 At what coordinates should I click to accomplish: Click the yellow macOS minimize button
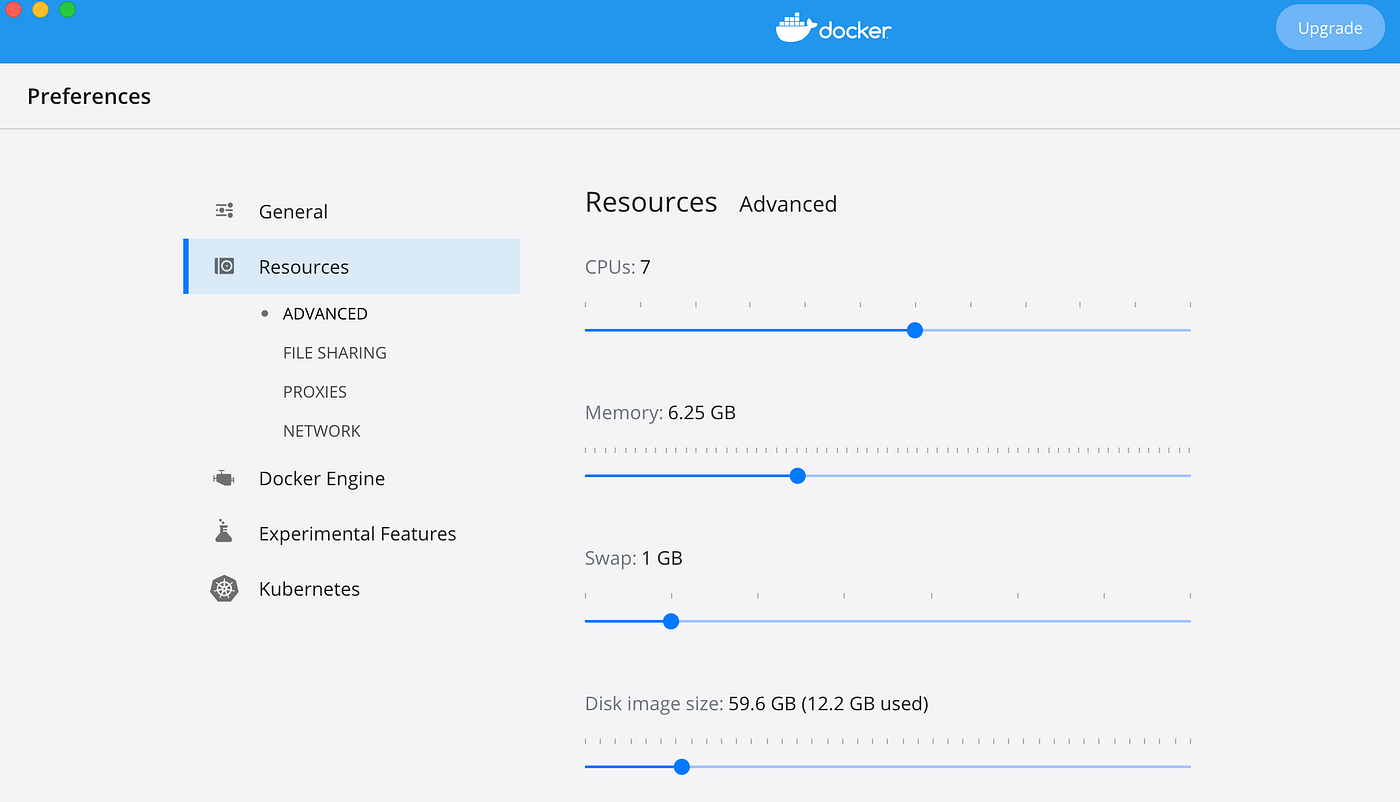pyautogui.click(x=40, y=10)
